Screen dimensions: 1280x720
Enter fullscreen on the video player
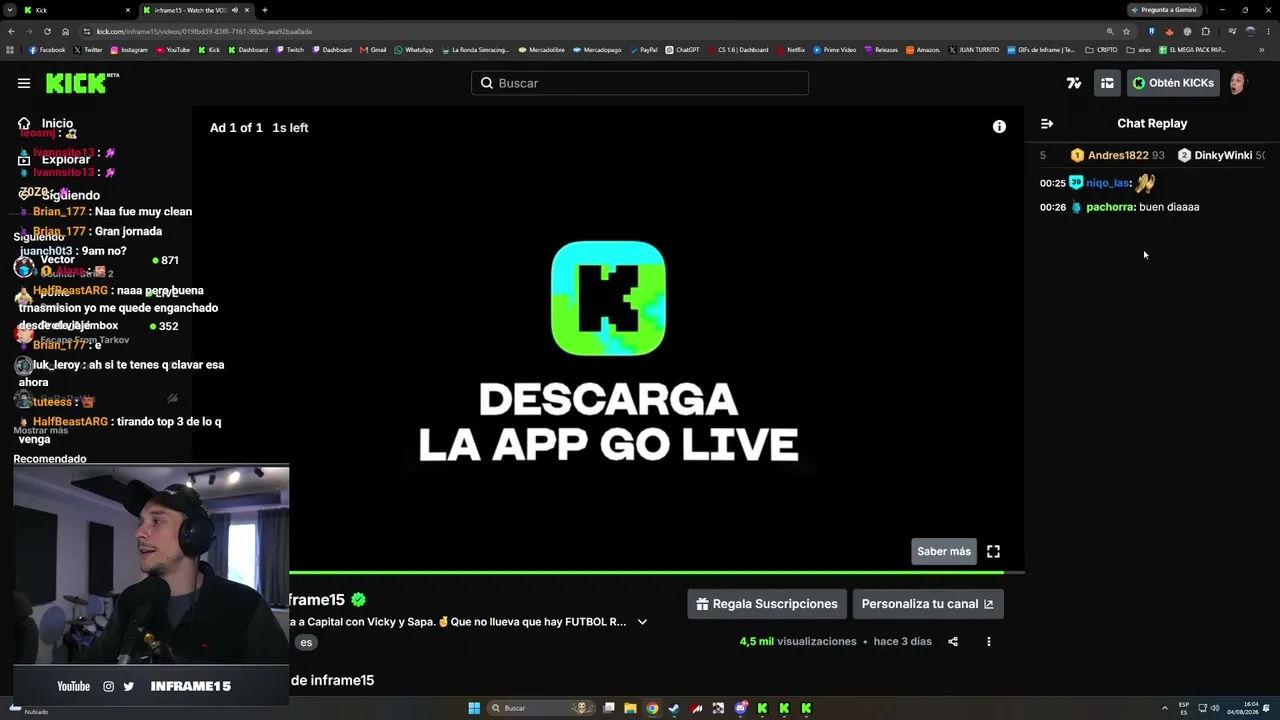click(x=993, y=551)
